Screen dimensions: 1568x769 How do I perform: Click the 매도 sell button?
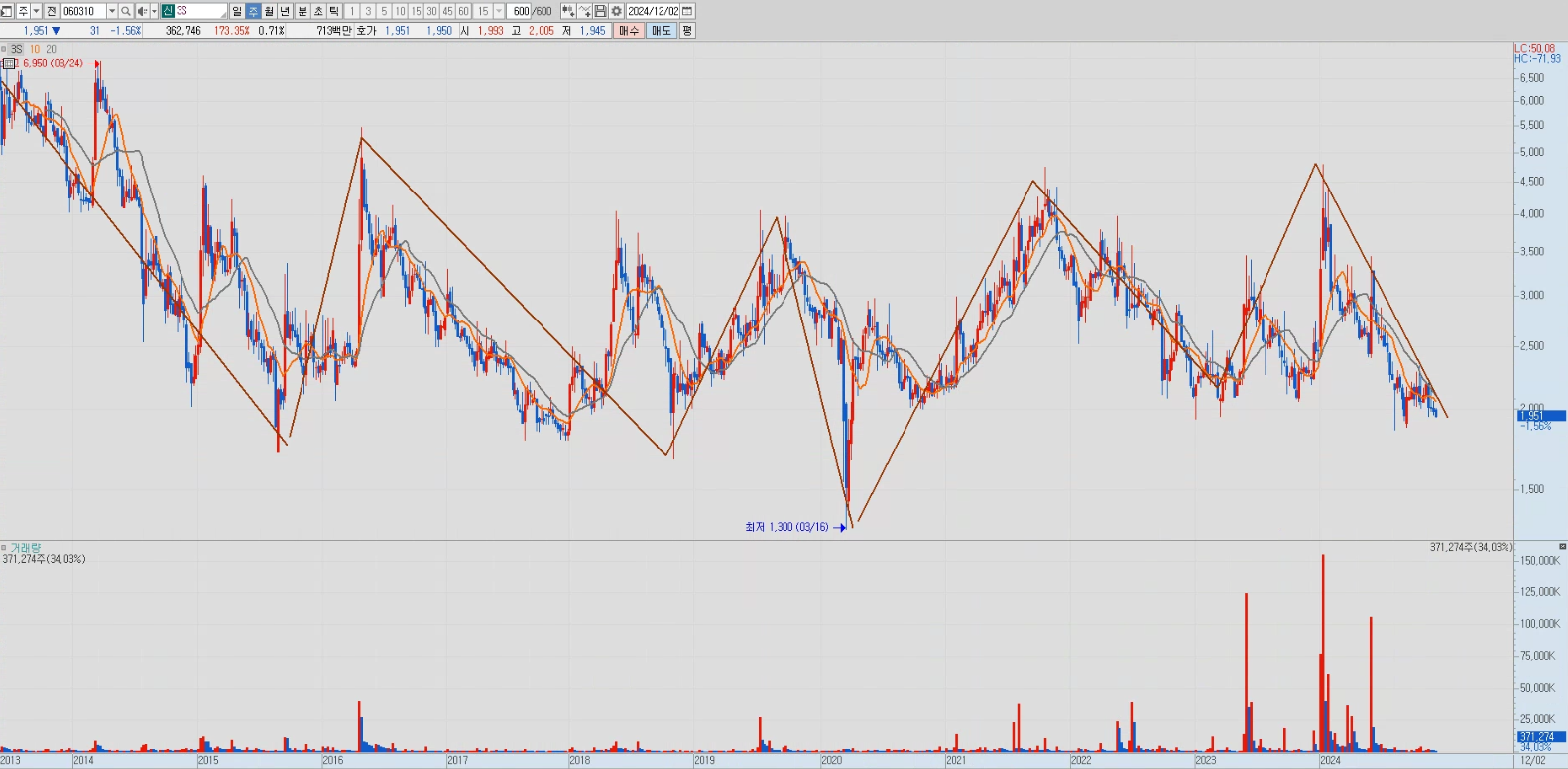662,31
